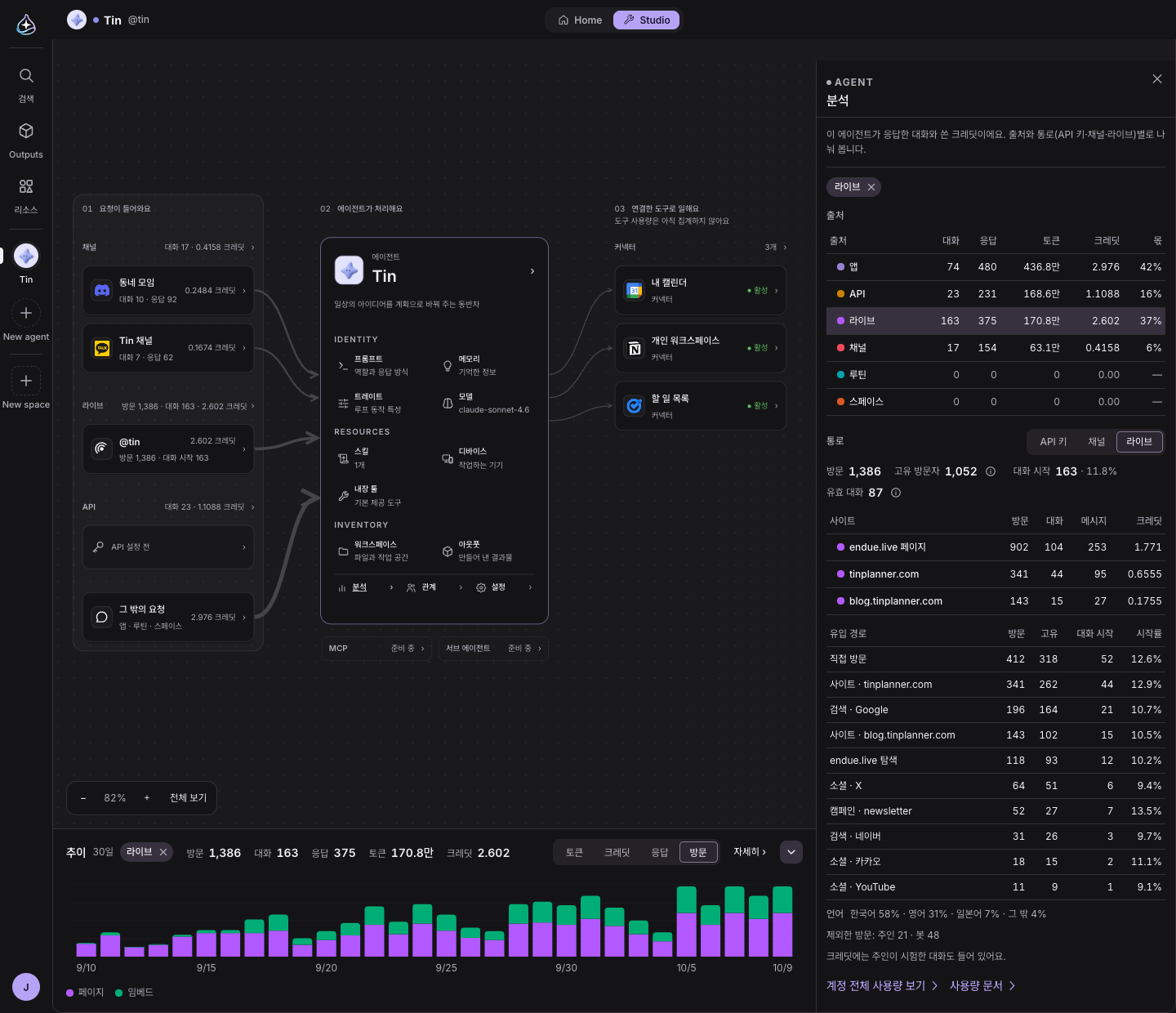Viewport: 1176px width, 1013px height.
Task: Expand the Tin agent card chevron
Action: pyautogui.click(x=532, y=271)
